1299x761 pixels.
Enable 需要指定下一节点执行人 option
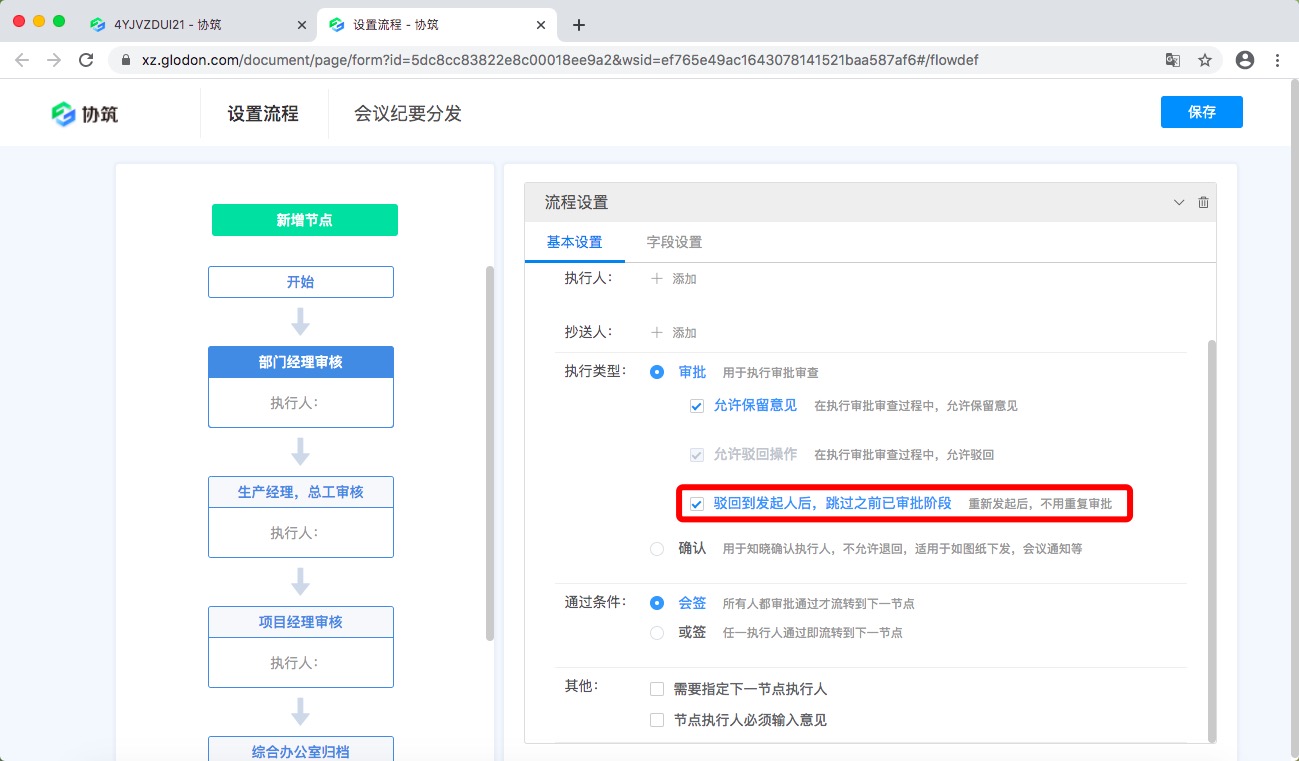[x=657, y=688]
